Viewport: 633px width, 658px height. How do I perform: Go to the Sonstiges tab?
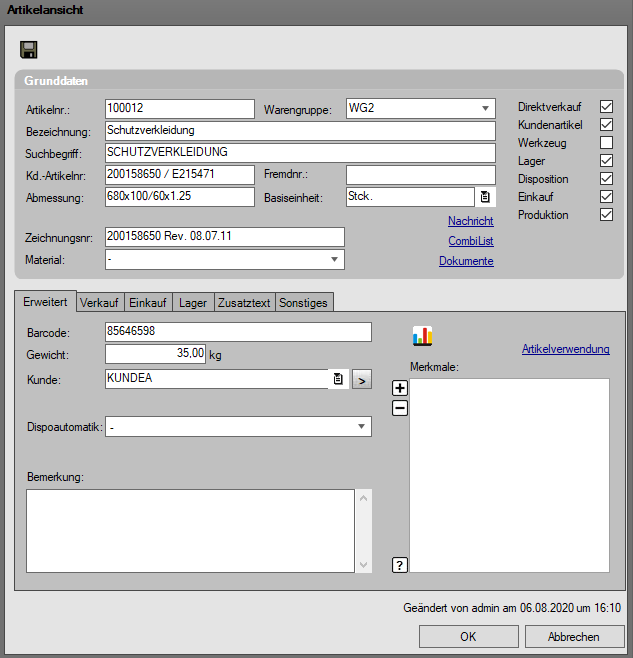(x=303, y=303)
